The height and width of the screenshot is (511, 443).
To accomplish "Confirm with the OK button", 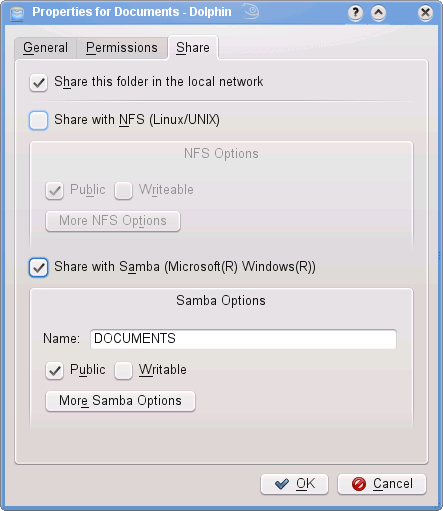I will coord(294,484).
